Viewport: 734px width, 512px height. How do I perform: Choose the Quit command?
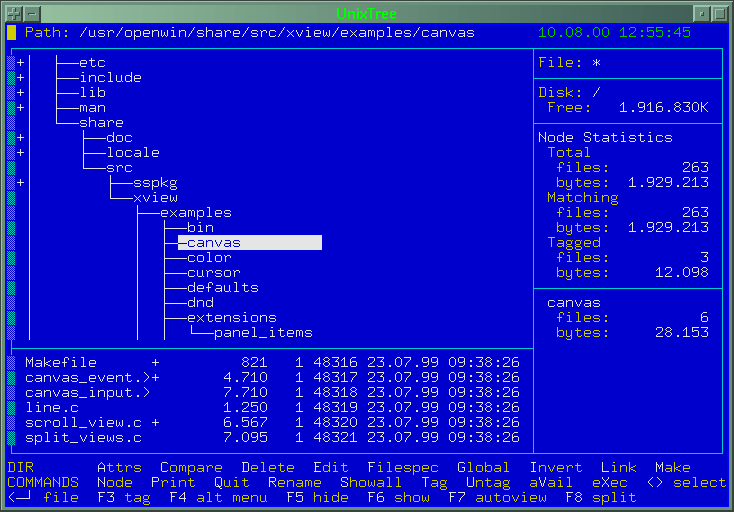(x=232, y=482)
